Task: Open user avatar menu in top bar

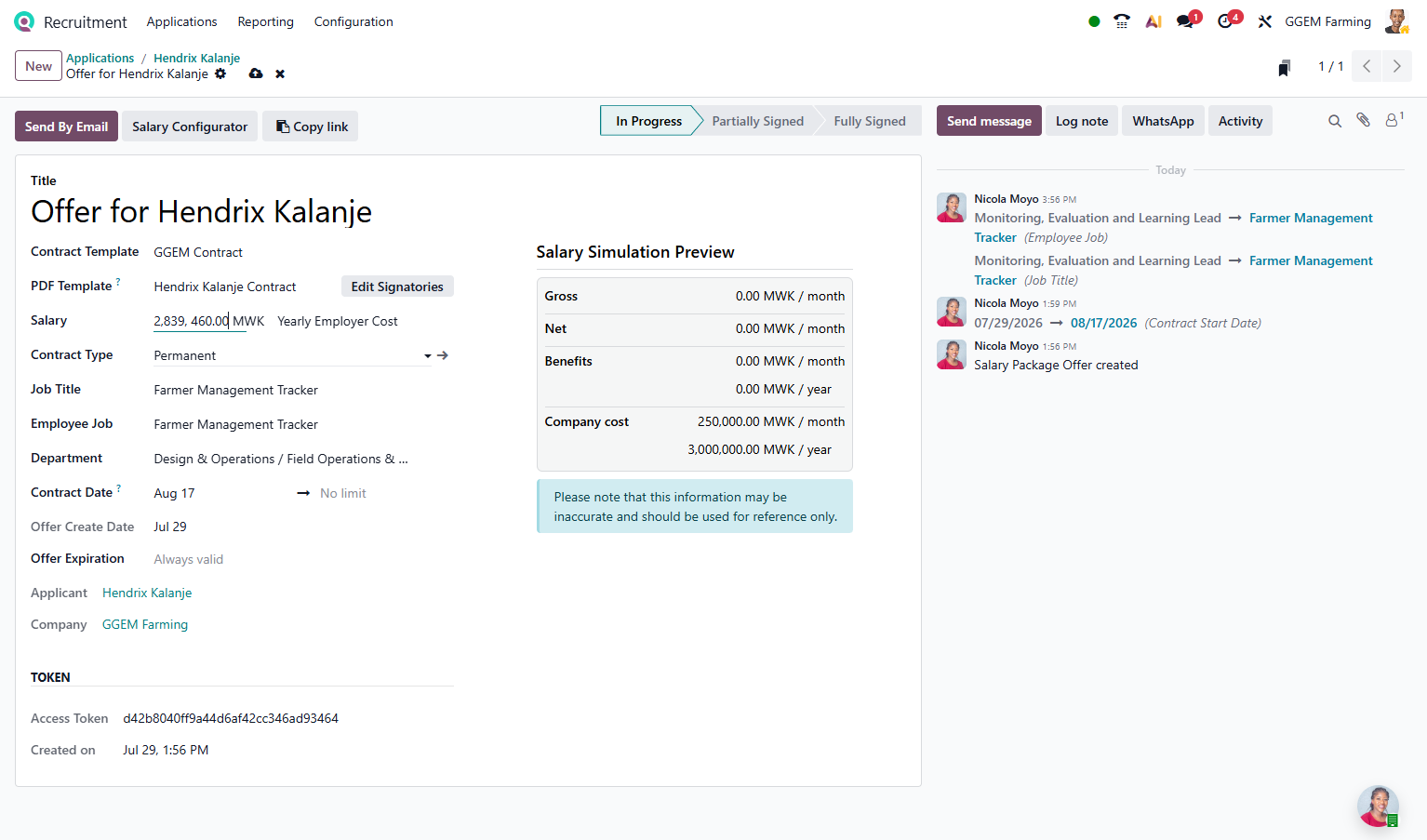Action: pyautogui.click(x=1396, y=21)
